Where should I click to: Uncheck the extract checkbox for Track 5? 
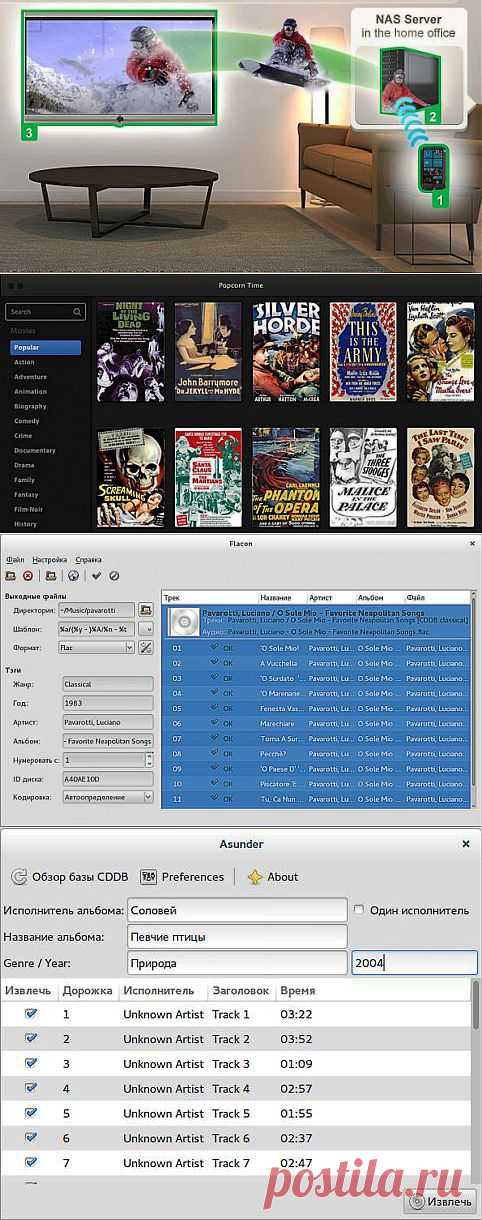coord(31,1113)
